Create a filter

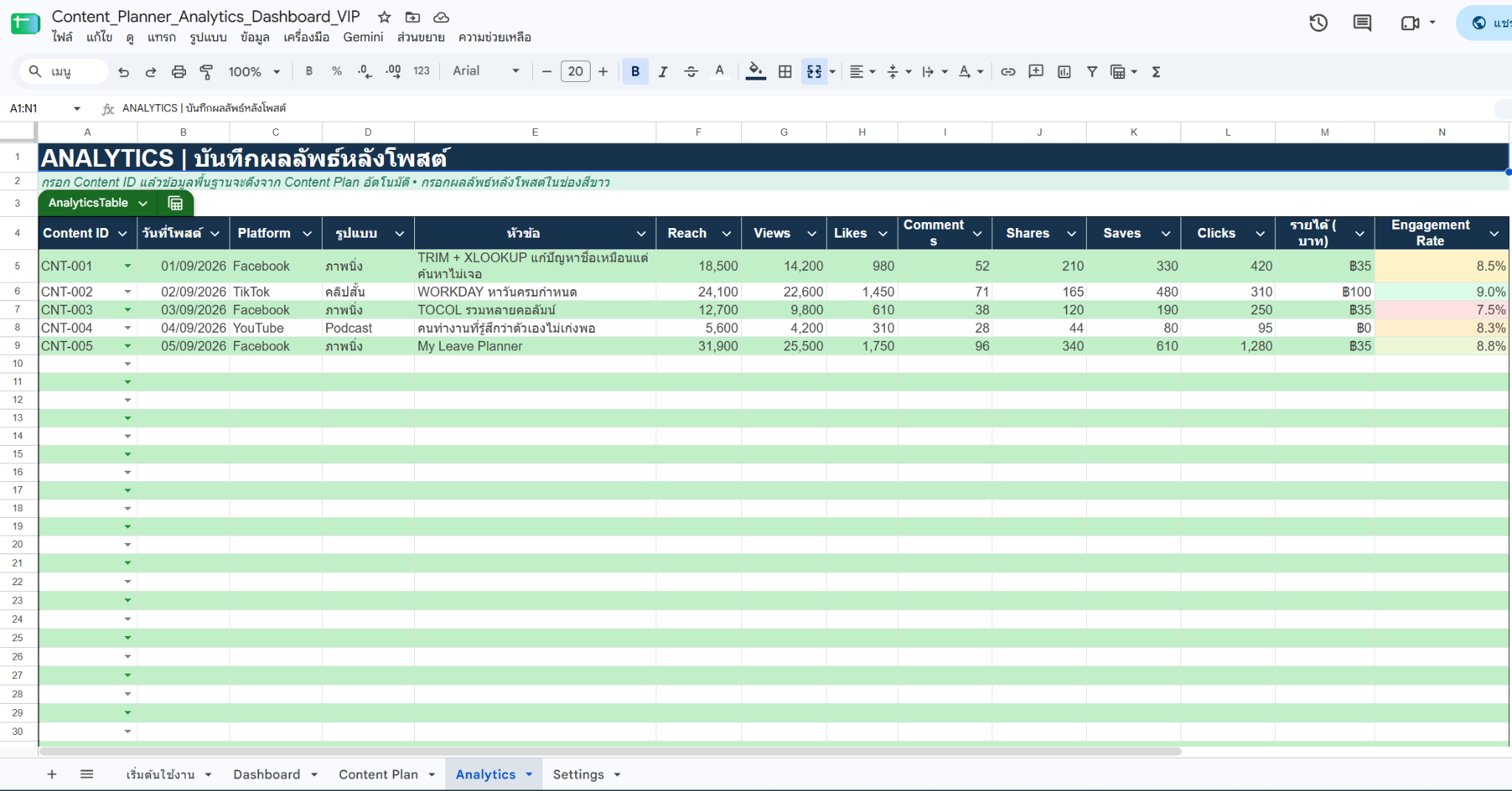(1092, 72)
